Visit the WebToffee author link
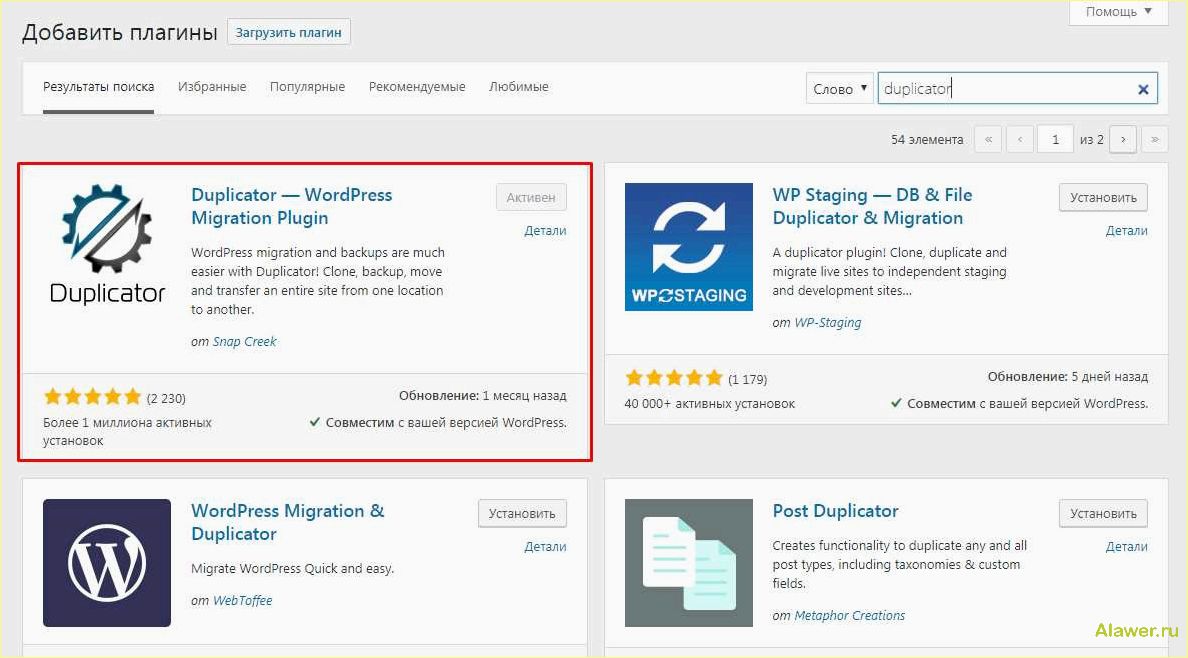 pyautogui.click(x=242, y=600)
